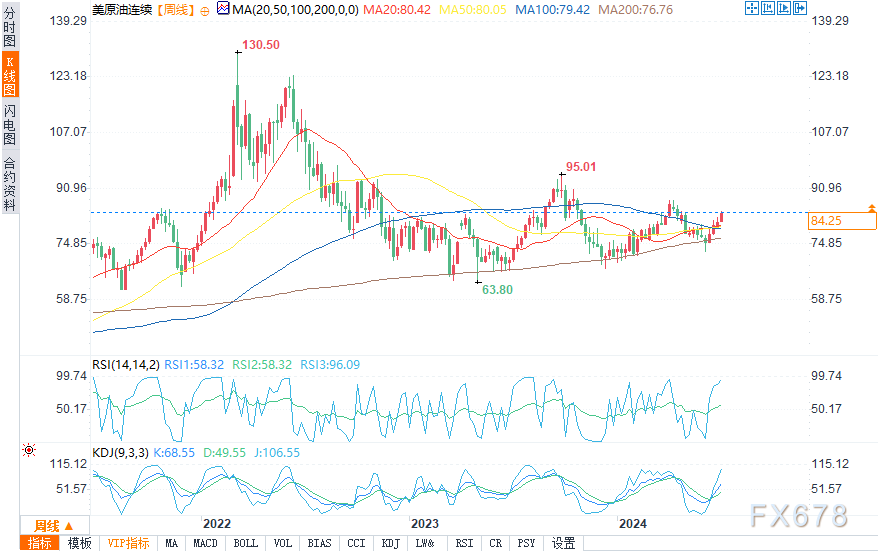Click the orange price alert marker above 84.25
878x551 pixels.
tap(871, 208)
